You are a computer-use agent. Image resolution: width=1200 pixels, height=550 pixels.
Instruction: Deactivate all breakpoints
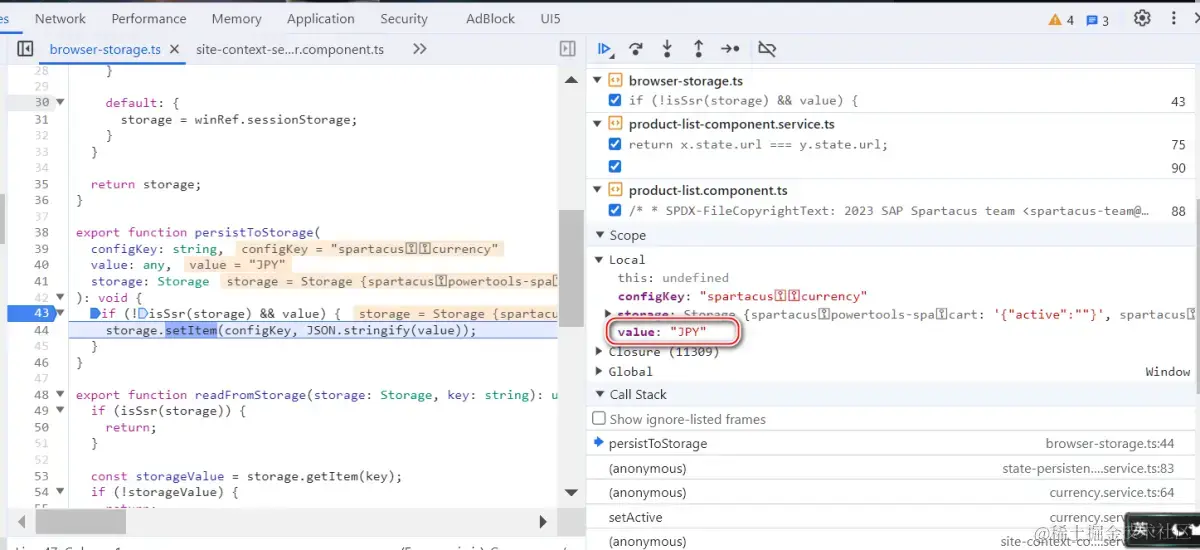pyautogui.click(x=767, y=49)
